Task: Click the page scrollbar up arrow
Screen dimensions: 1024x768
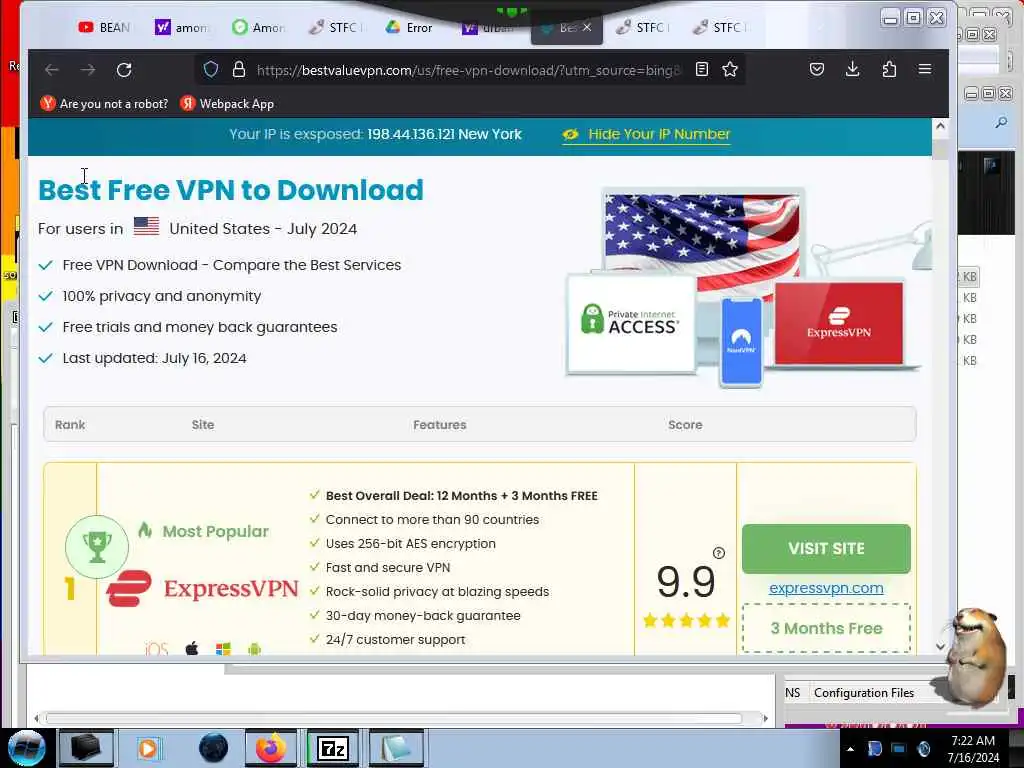Action: coord(940,126)
